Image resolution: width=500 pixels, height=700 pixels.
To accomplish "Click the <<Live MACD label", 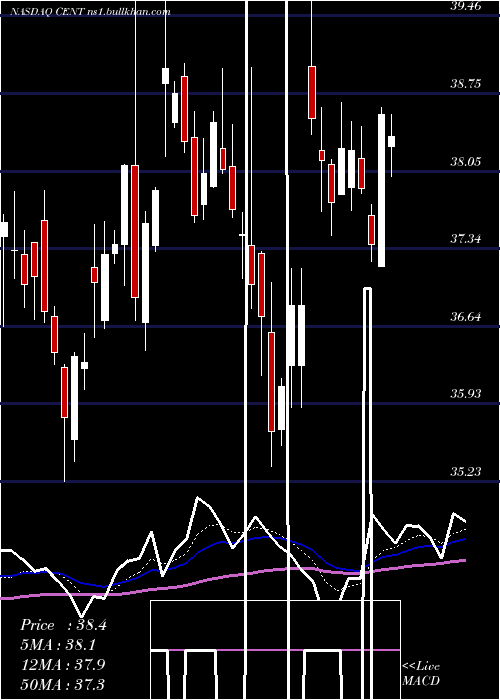I will [x=421, y=673].
